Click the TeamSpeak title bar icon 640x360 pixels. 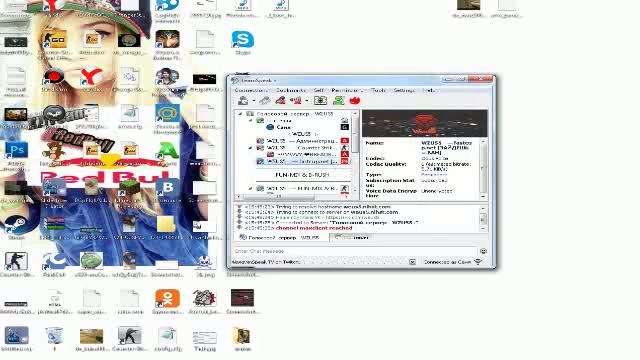click(x=235, y=80)
